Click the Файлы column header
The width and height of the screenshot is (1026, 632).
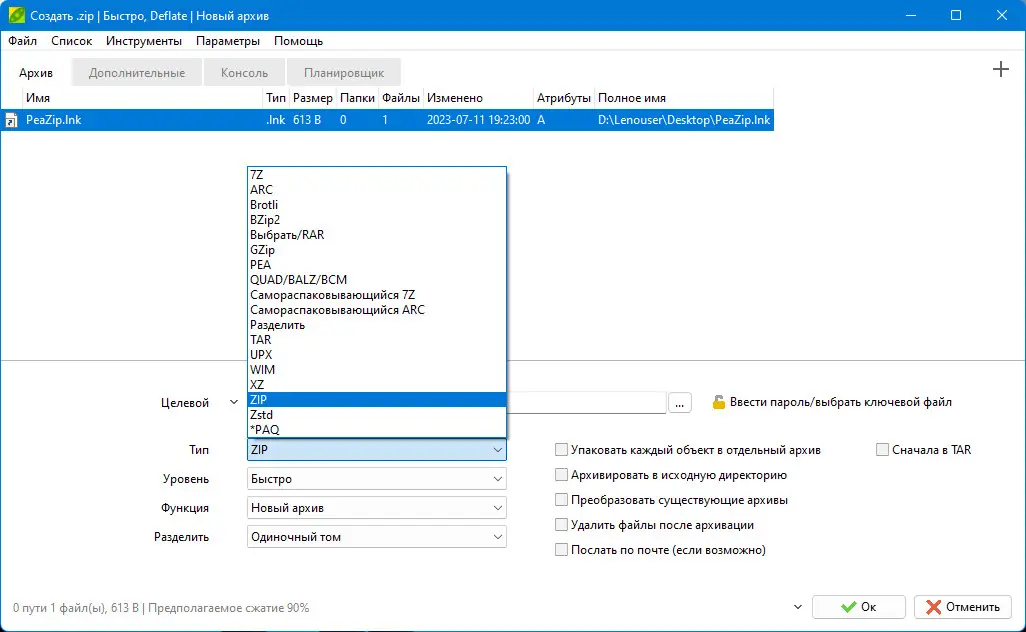401,98
